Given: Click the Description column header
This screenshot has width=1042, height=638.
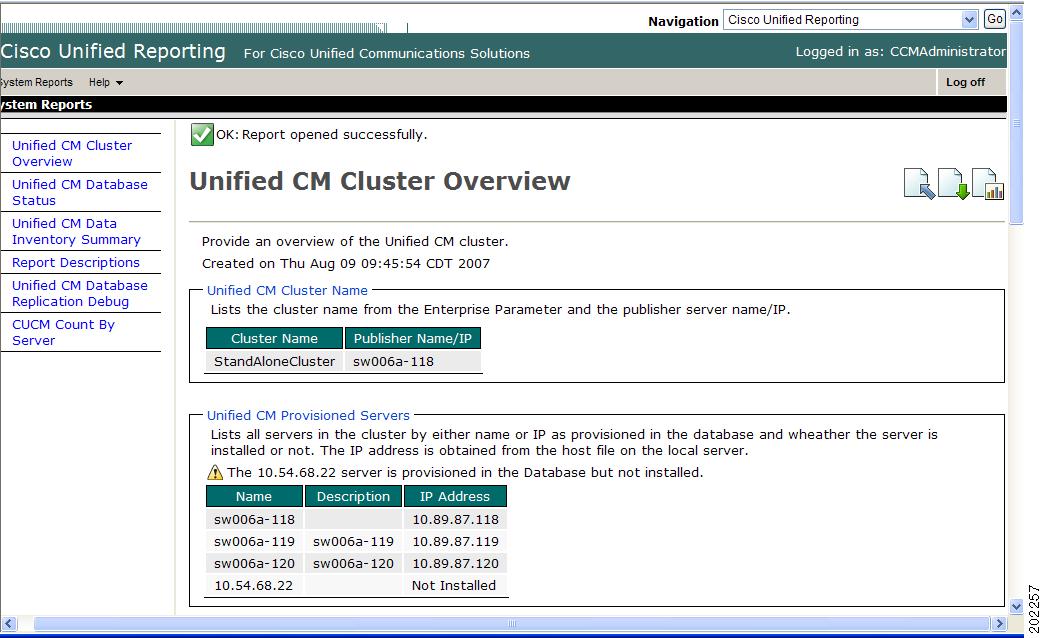Looking at the screenshot, I should [354, 496].
